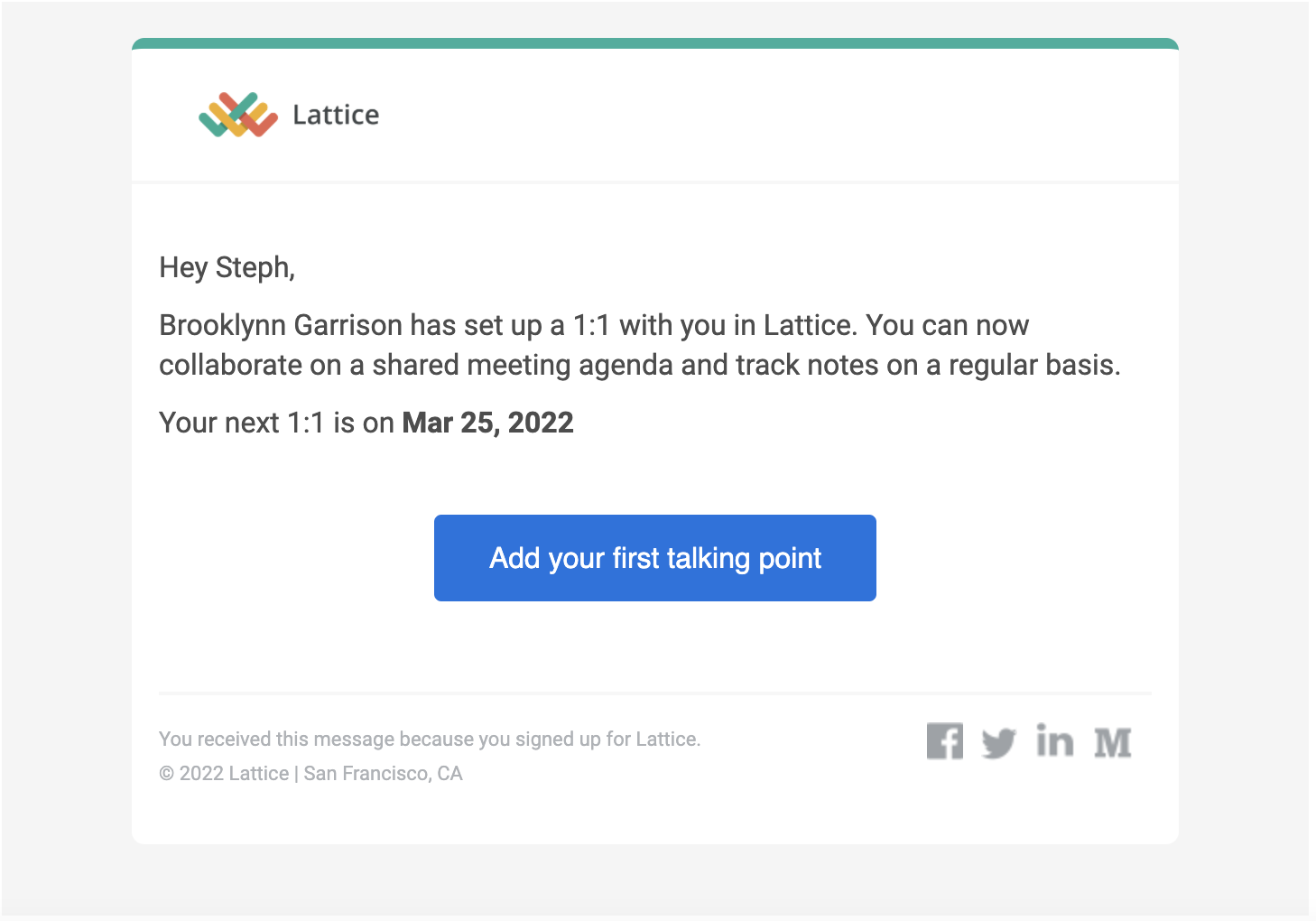Click the name Brooklynn Garrison
The height and width of the screenshot is (921, 1316).
pyautogui.click(x=281, y=325)
